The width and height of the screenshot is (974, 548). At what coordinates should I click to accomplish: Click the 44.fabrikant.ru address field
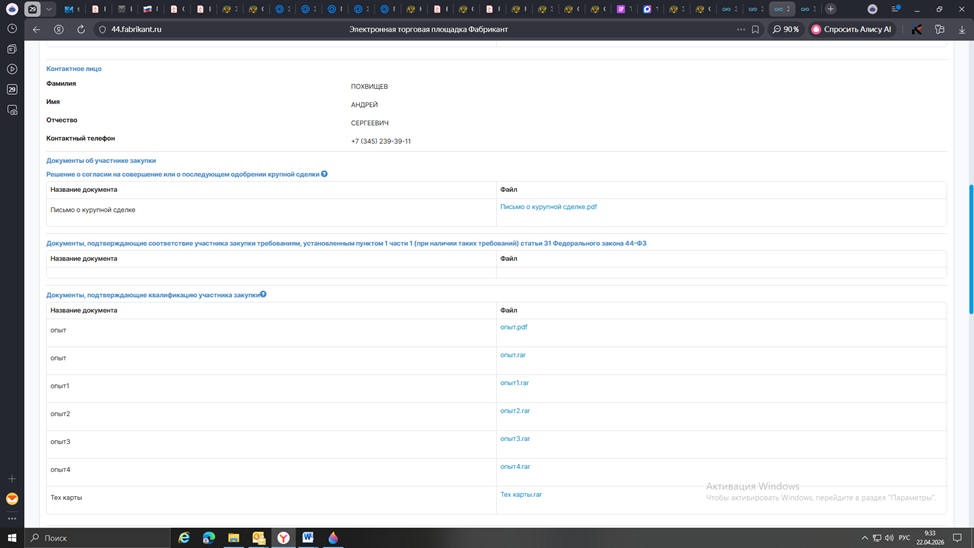[136, 29]
